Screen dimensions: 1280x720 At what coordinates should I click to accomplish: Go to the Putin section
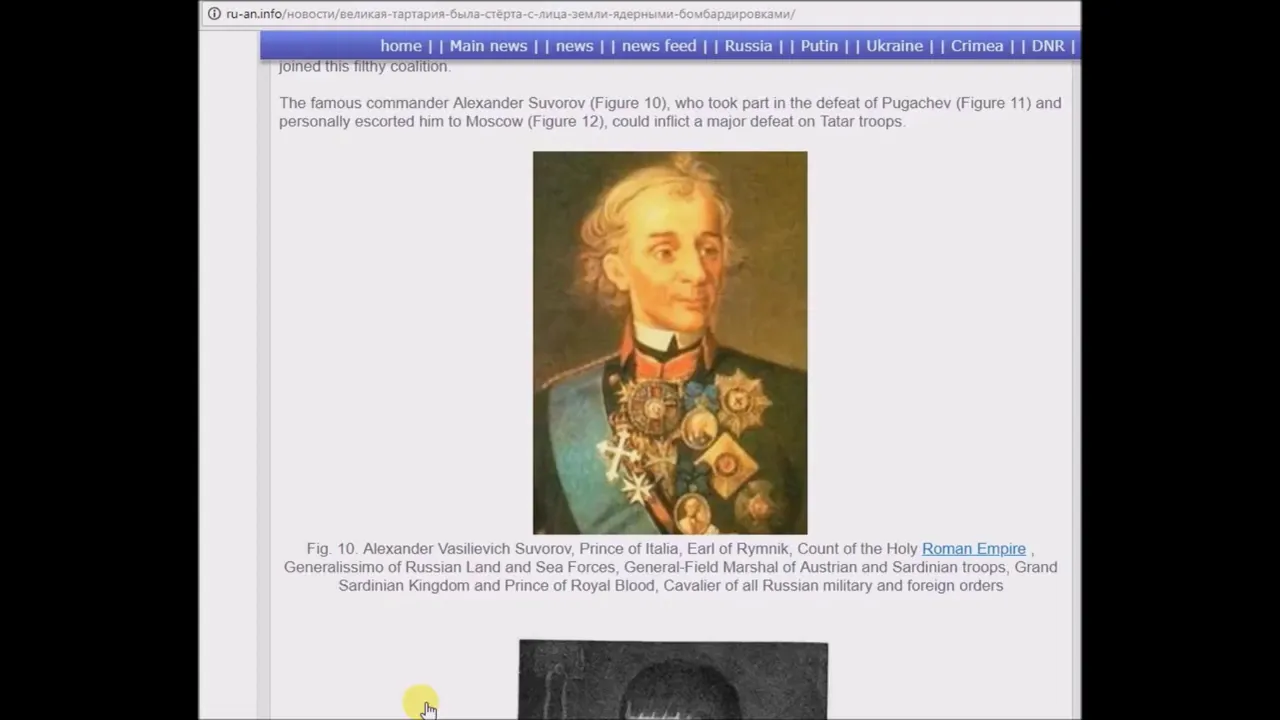coord(819,46)
